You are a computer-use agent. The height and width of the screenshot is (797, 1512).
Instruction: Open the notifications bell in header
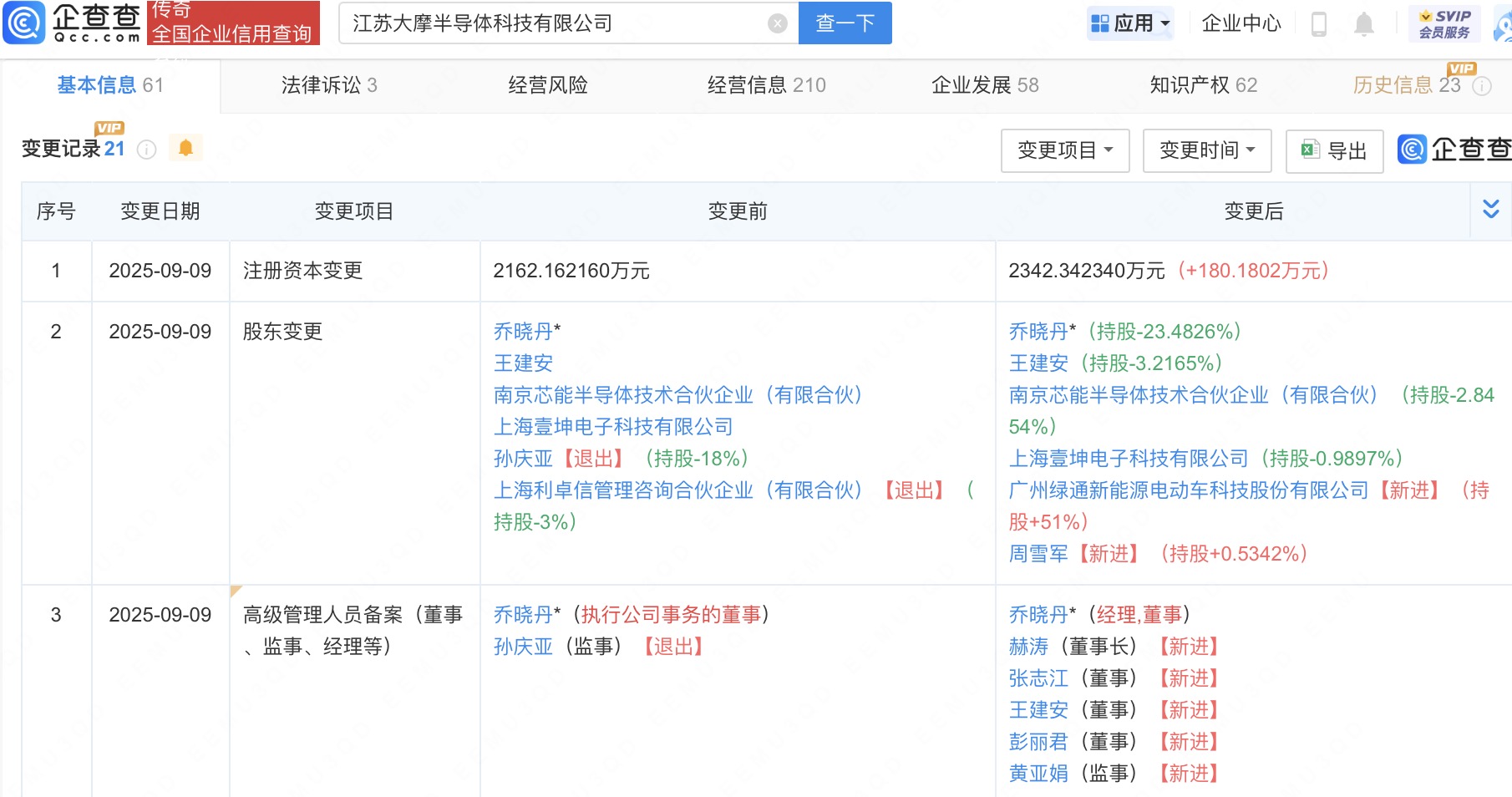[1363, 23]
